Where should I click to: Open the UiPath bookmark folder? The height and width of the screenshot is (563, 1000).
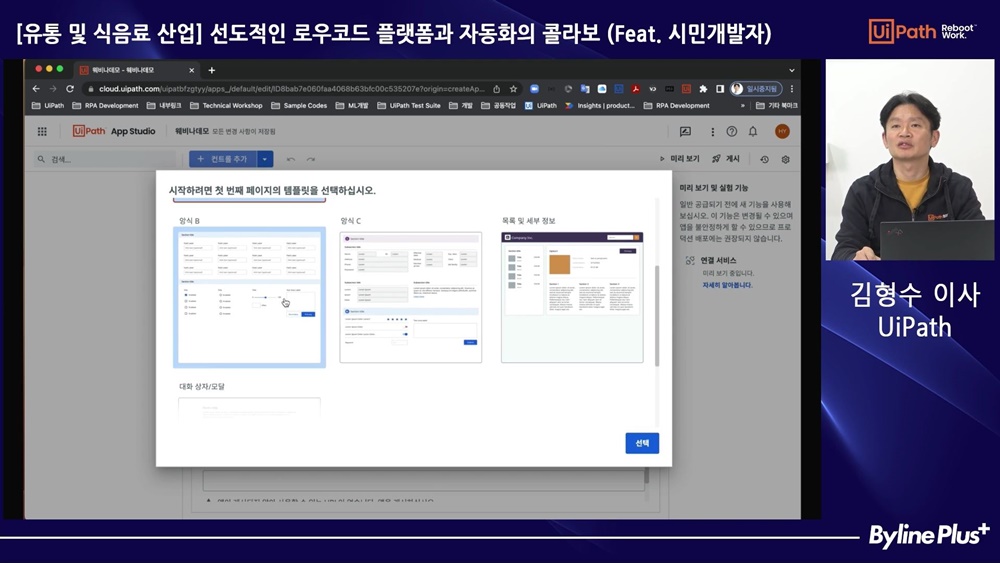coord(48,106)
